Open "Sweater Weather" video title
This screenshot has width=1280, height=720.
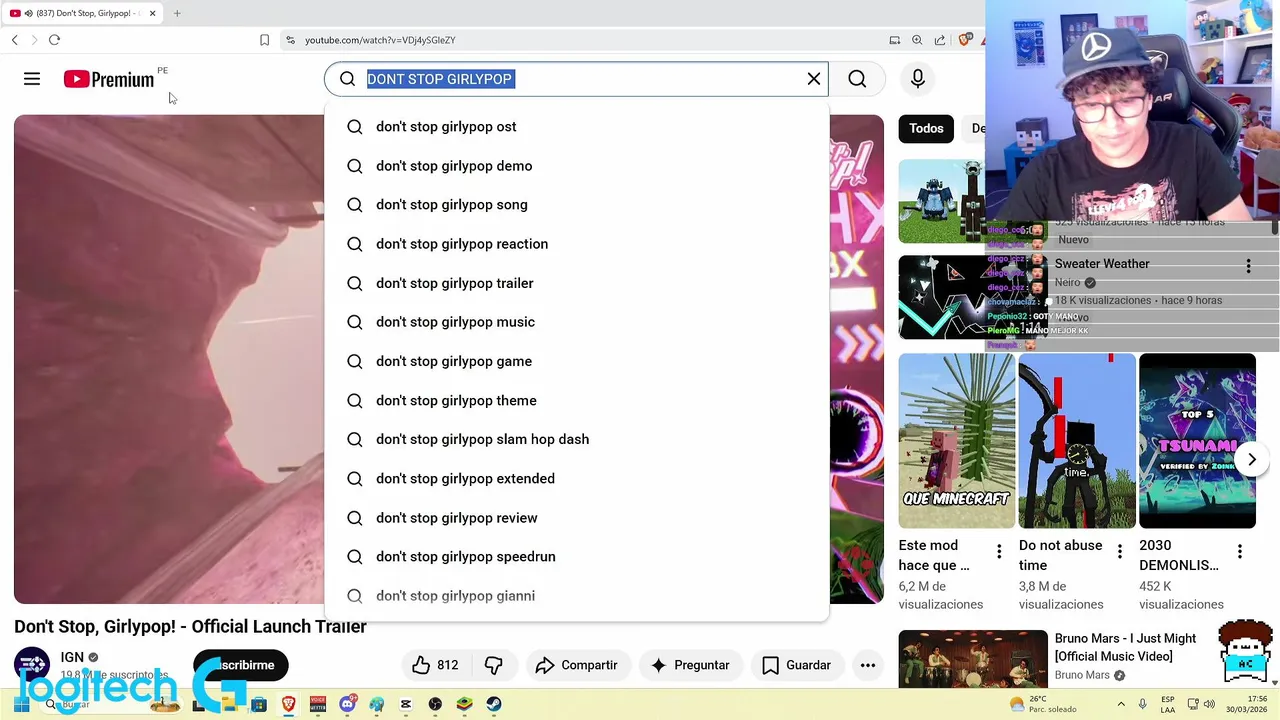click(x=1102, y=264)
